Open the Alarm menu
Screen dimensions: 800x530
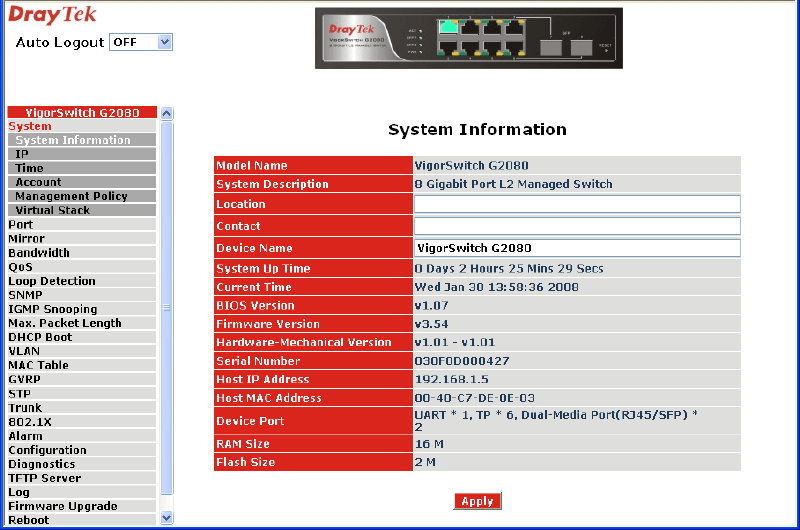(82, 436)
